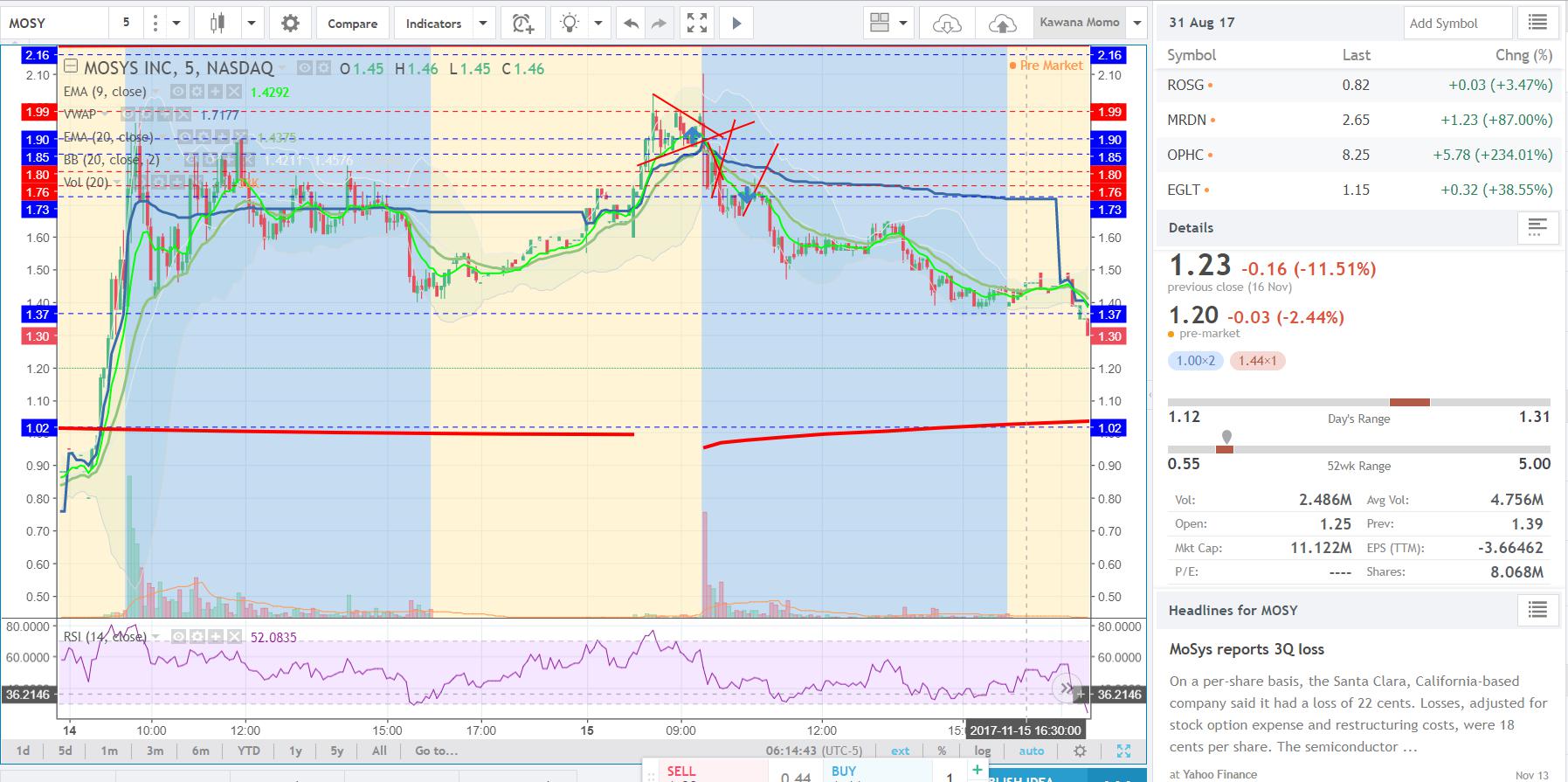Toggle auto scale with auto button
This screenshot has height=782, width=1568.
click(1032, 751)
